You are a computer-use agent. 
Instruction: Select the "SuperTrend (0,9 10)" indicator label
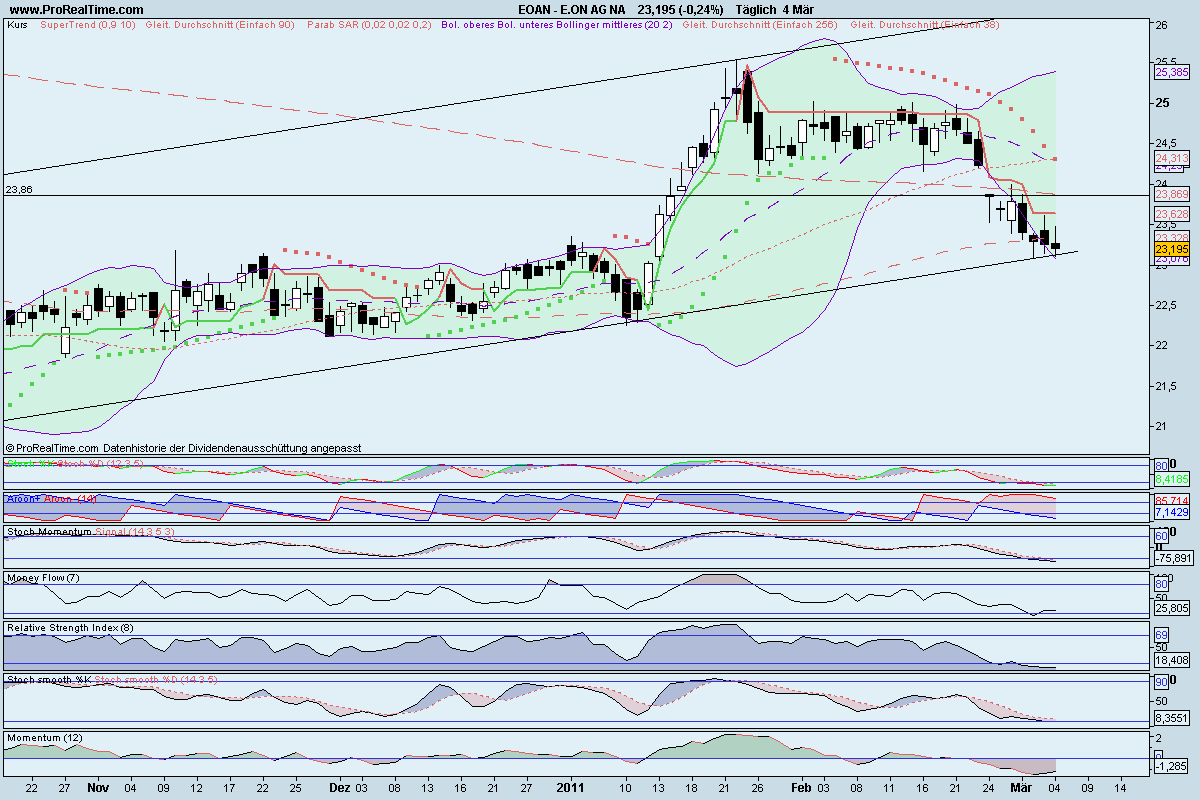click(87, 23)
